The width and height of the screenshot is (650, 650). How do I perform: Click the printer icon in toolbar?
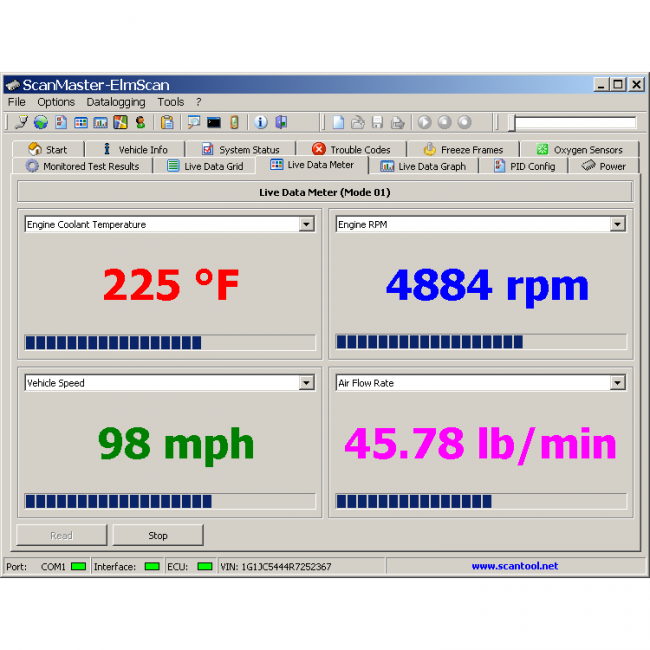tap(397, 123)
